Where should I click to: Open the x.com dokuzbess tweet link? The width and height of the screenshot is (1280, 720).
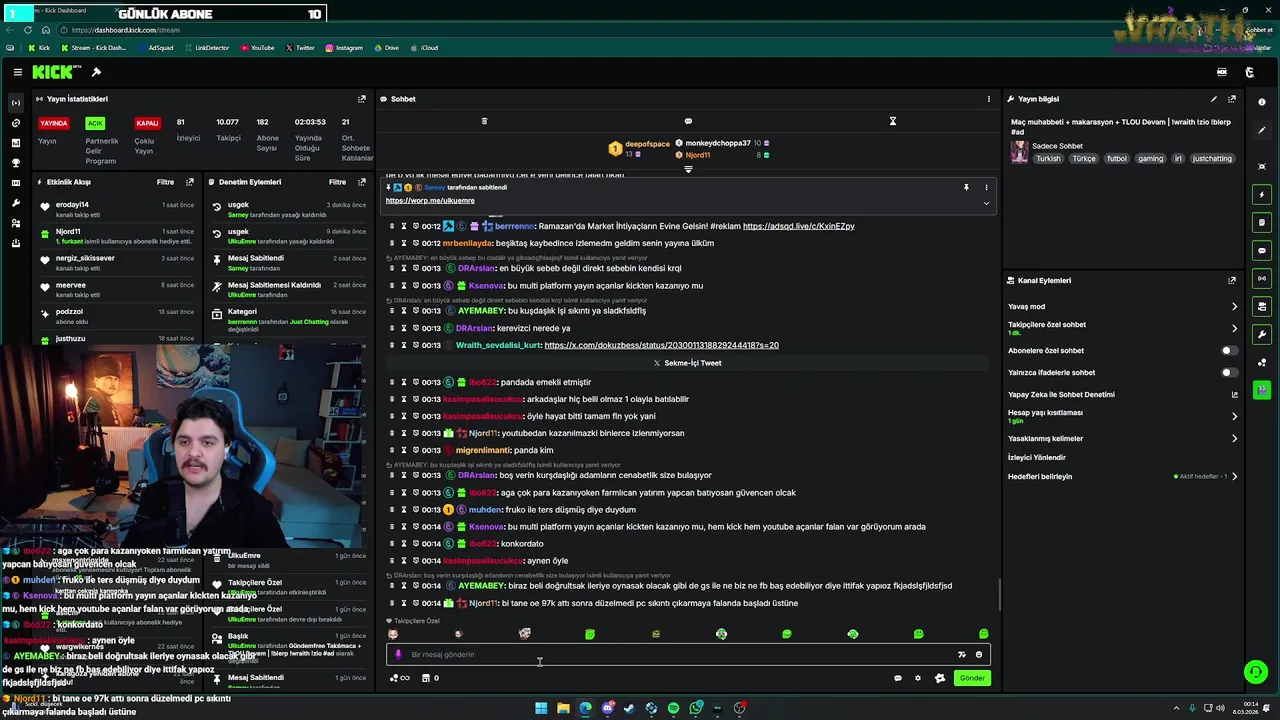pyautogui.click(x=661, y=345)
